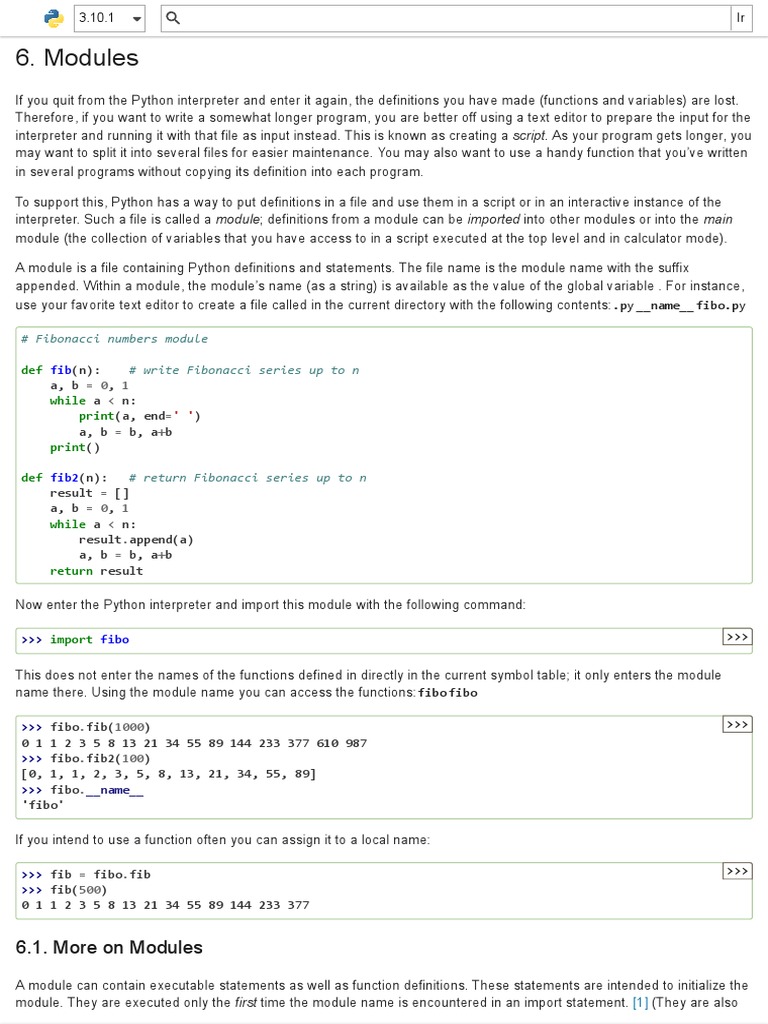Click the "return result" line in fib2
768x1024 pixels.
click(x=96, y=571)
